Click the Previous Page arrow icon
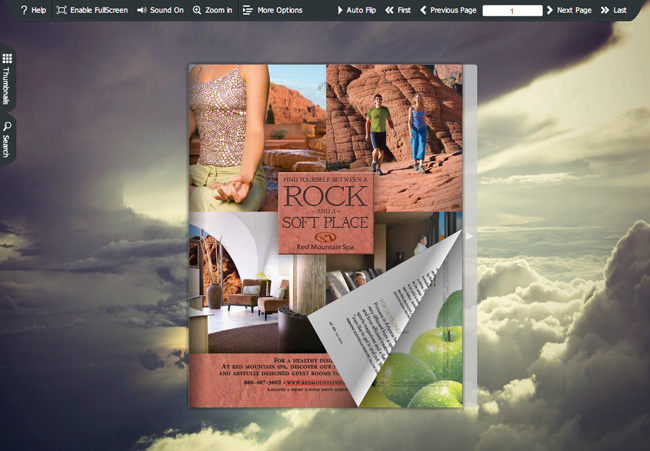This screenshot has width=650, height=451. [423, 10]
